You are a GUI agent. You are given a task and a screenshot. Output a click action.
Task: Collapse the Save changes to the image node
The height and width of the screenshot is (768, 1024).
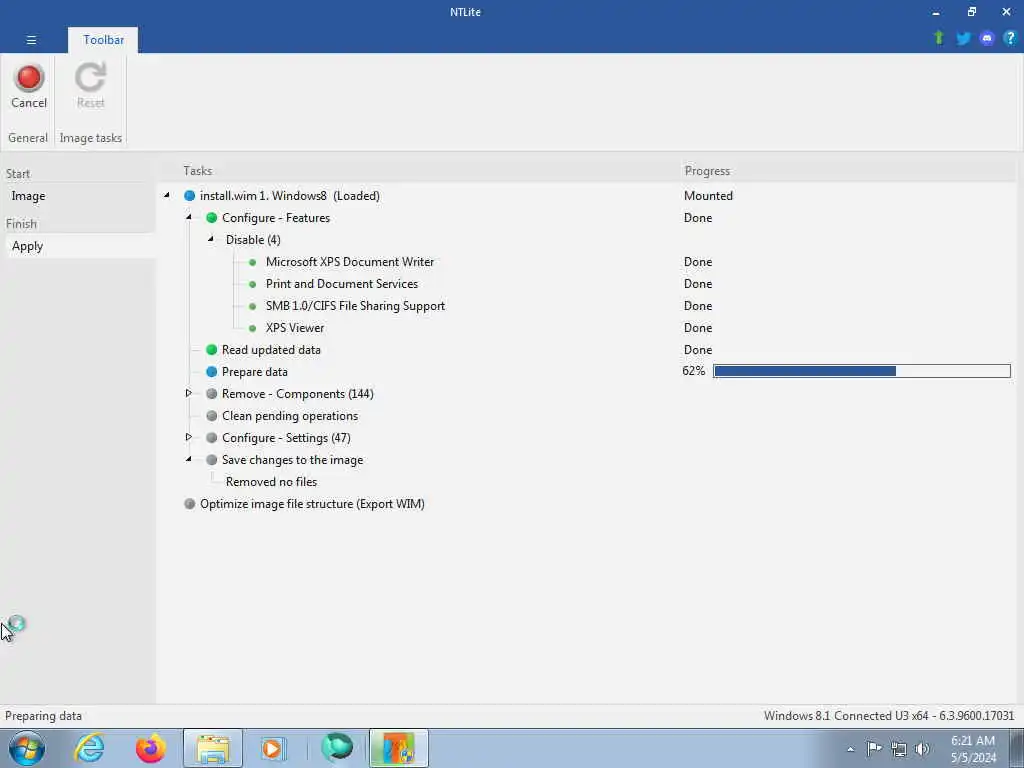[189, 459]
